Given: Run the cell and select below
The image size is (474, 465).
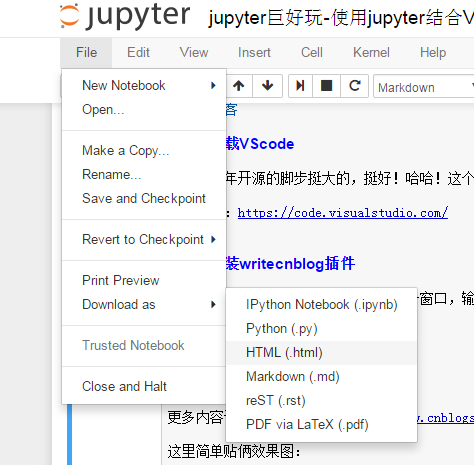Looking at the screenshot, I should click(300, 86).
